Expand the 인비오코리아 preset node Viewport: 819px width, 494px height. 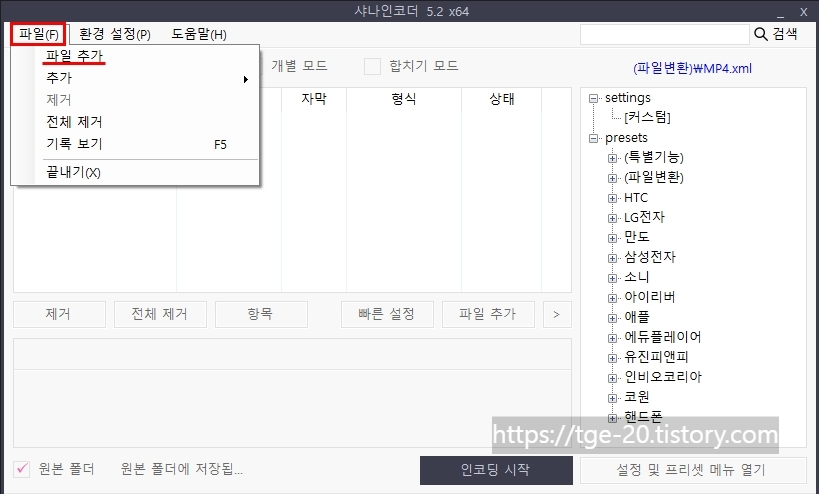click(x=612, y=378)
